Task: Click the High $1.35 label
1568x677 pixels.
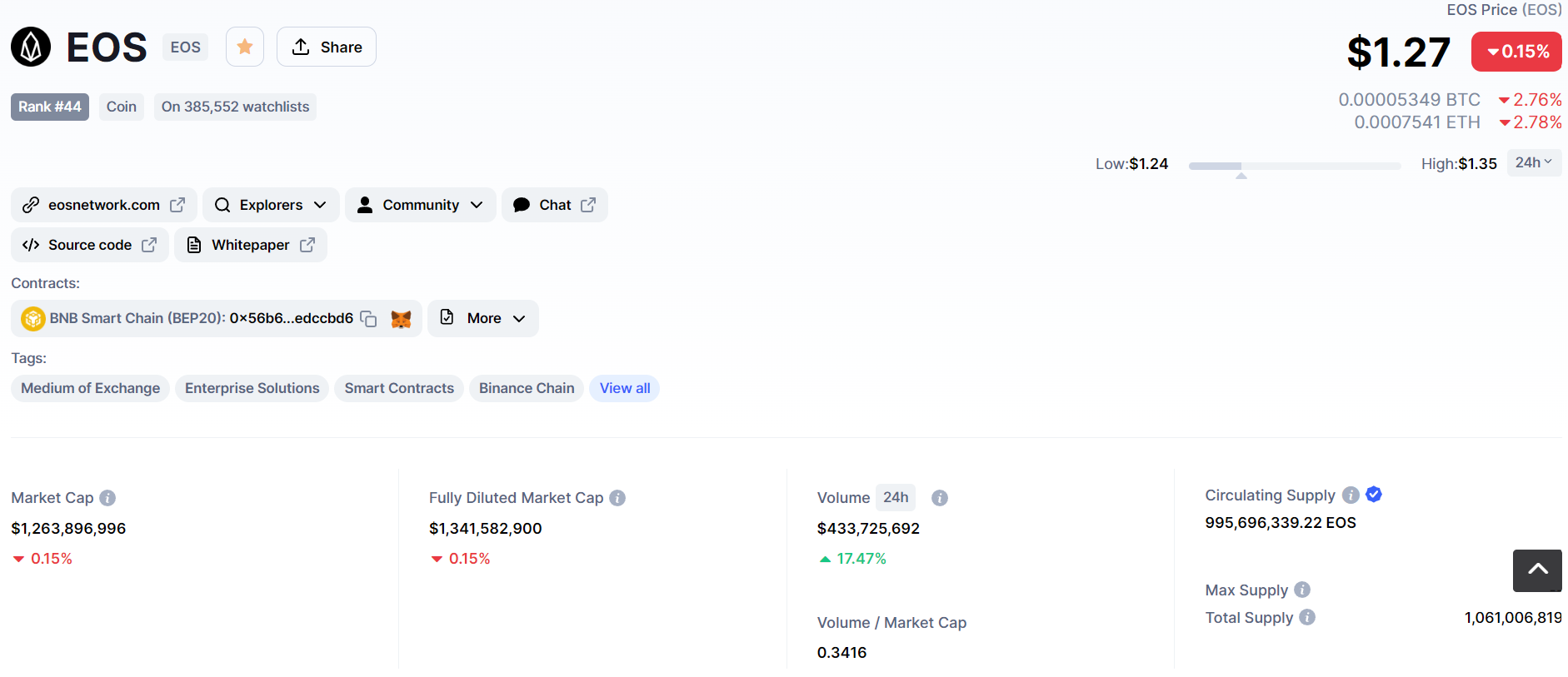Action: 1459,164
